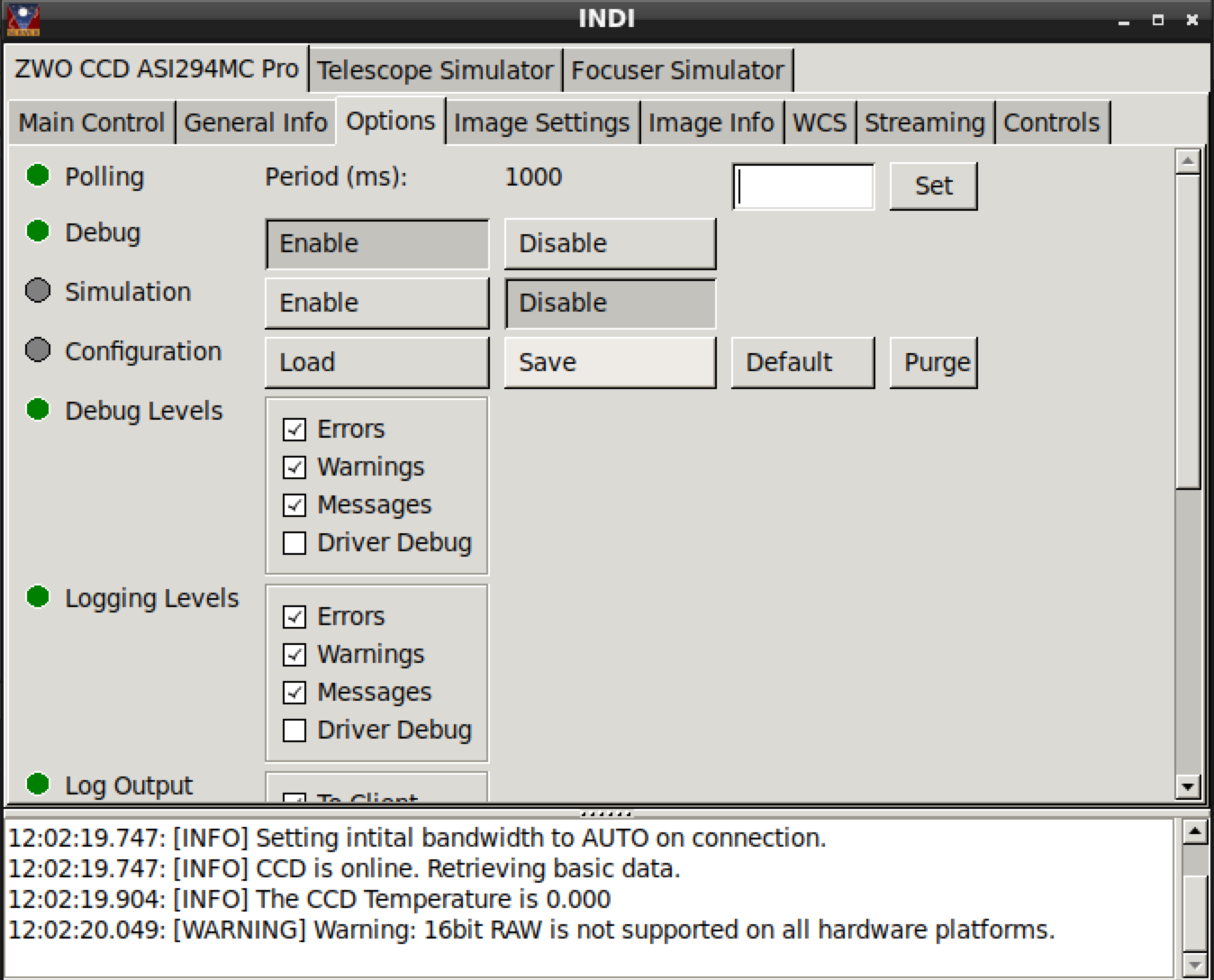This screenshot has height=980, width=1214.
Task: Toggle Errors checkbox under Logging Levels
Action: click(x=294, y=617)
